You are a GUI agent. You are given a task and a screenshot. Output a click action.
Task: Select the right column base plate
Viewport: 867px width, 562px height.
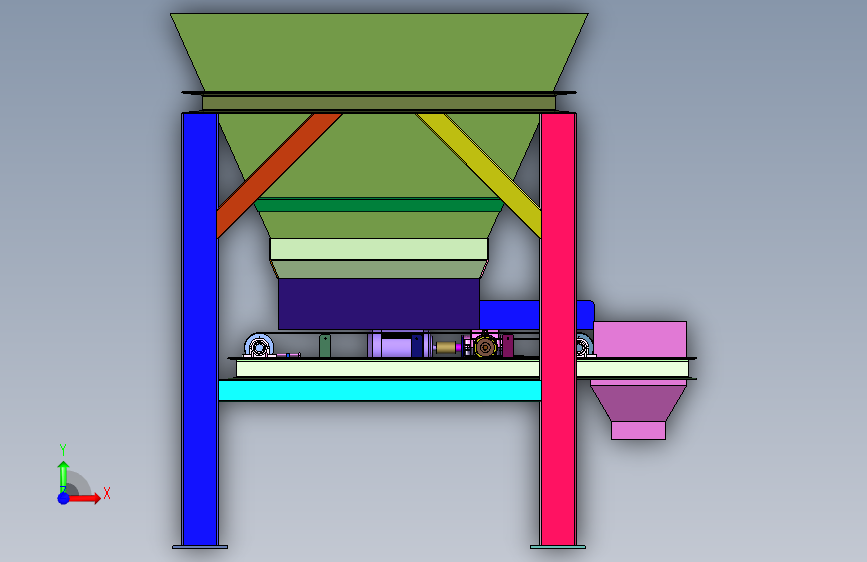tap(558, 547)
